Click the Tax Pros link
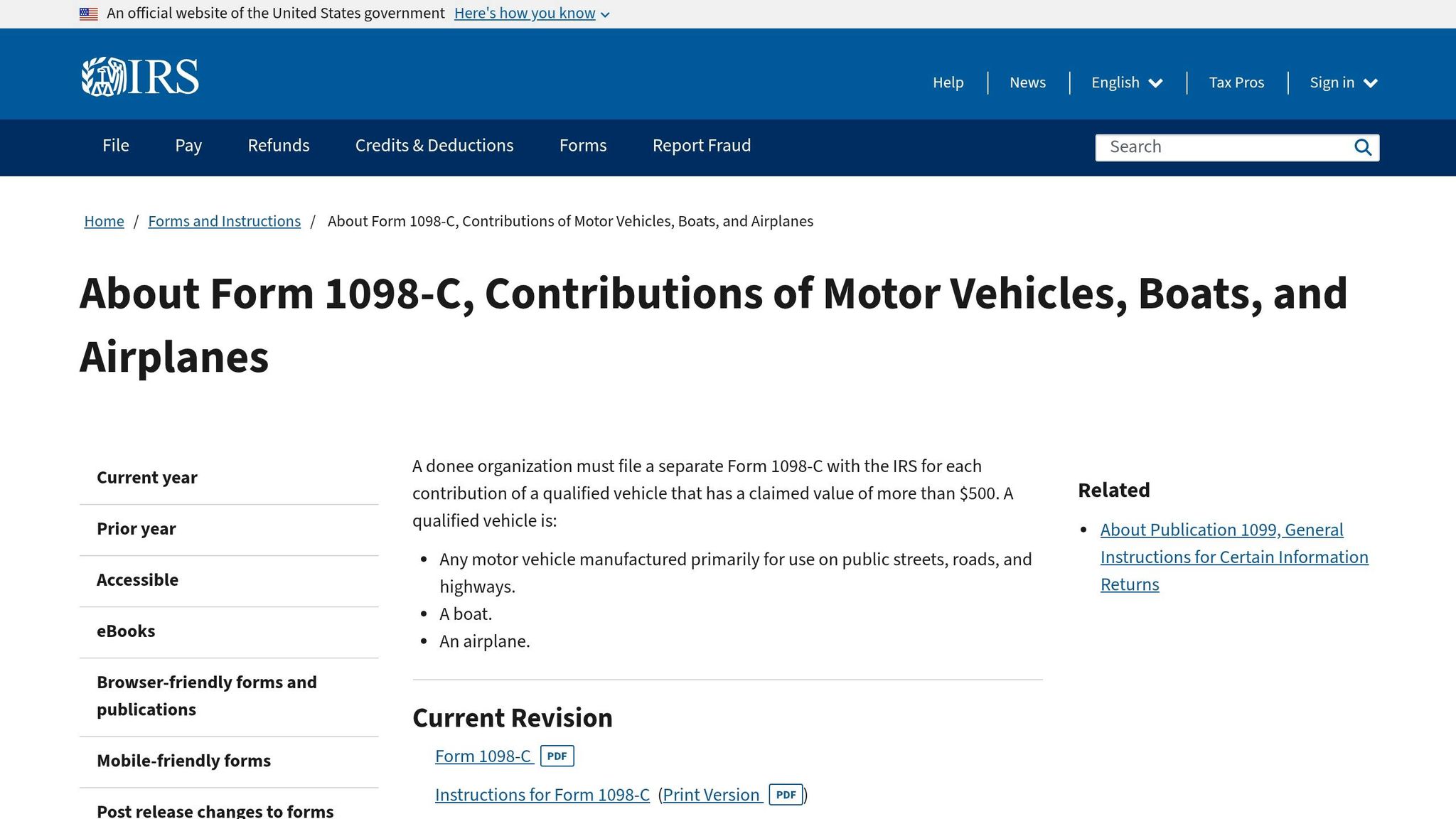This screenshot has height=819, width=1456. 1236,82
